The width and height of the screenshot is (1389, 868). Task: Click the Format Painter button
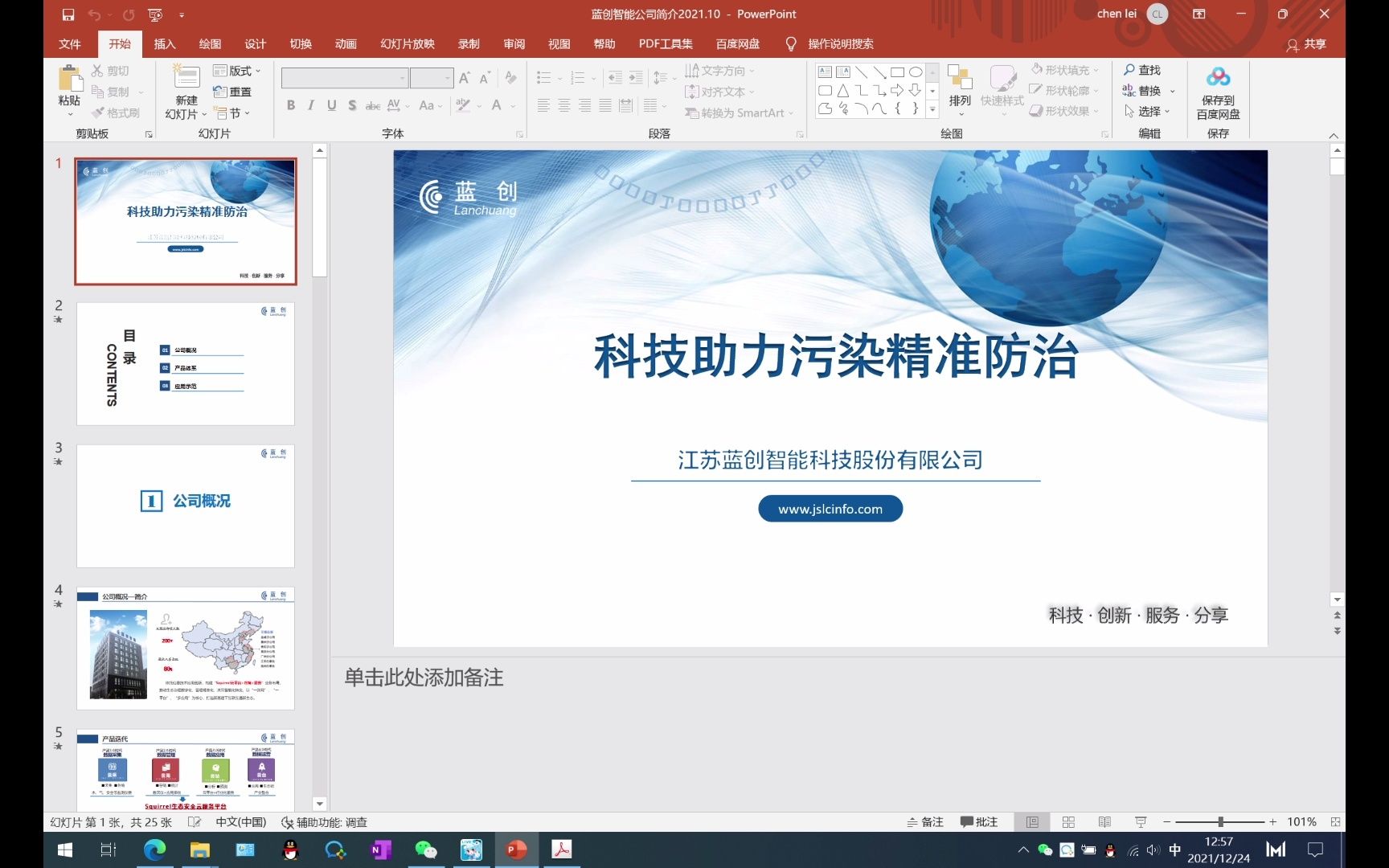click(115, 113)
